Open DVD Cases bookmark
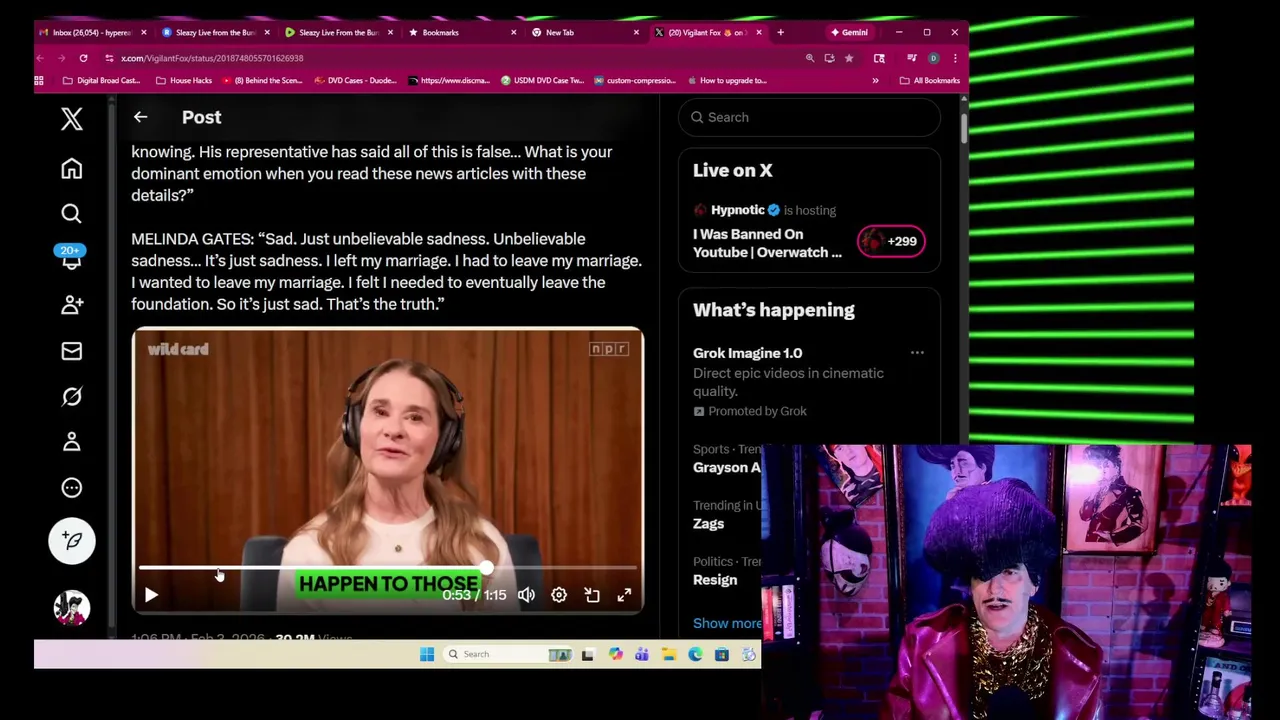This screenshot has height=720, width=1280. click(x=355, y=80)
